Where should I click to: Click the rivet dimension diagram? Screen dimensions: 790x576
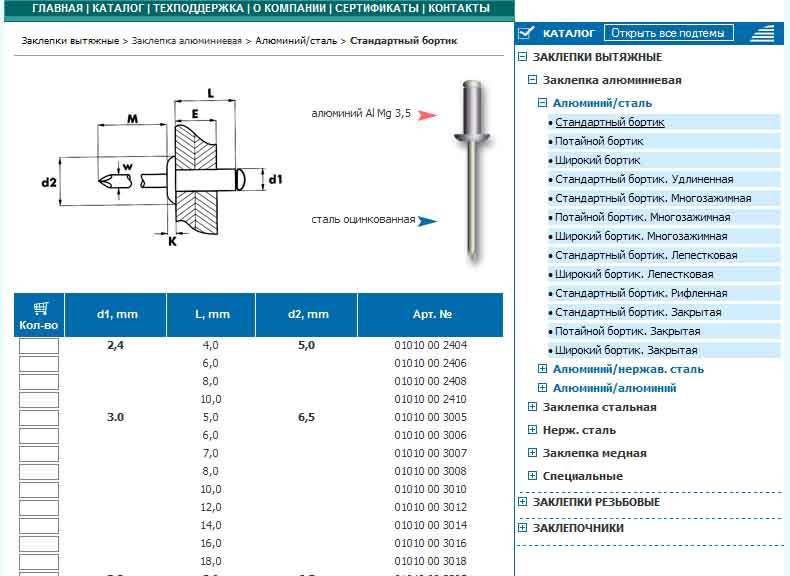point(164,169)
